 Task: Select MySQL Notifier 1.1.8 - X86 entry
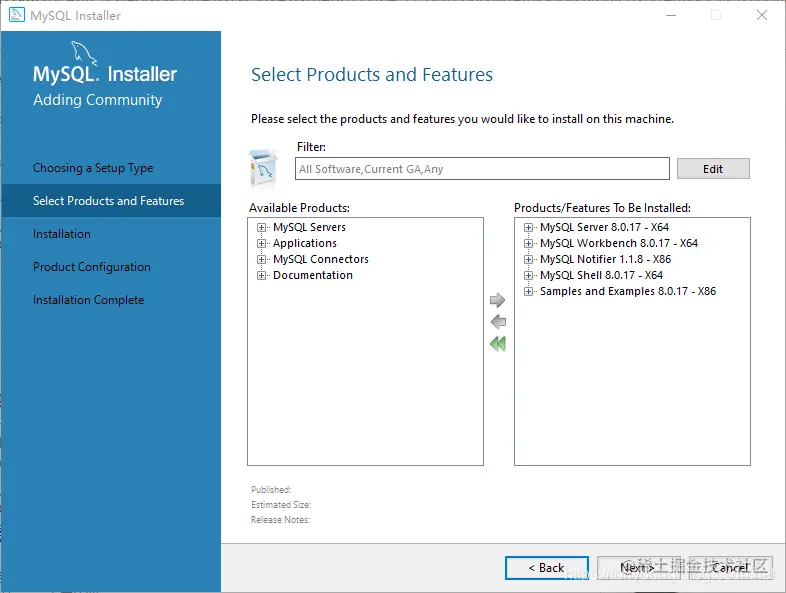tap(605, 259)
